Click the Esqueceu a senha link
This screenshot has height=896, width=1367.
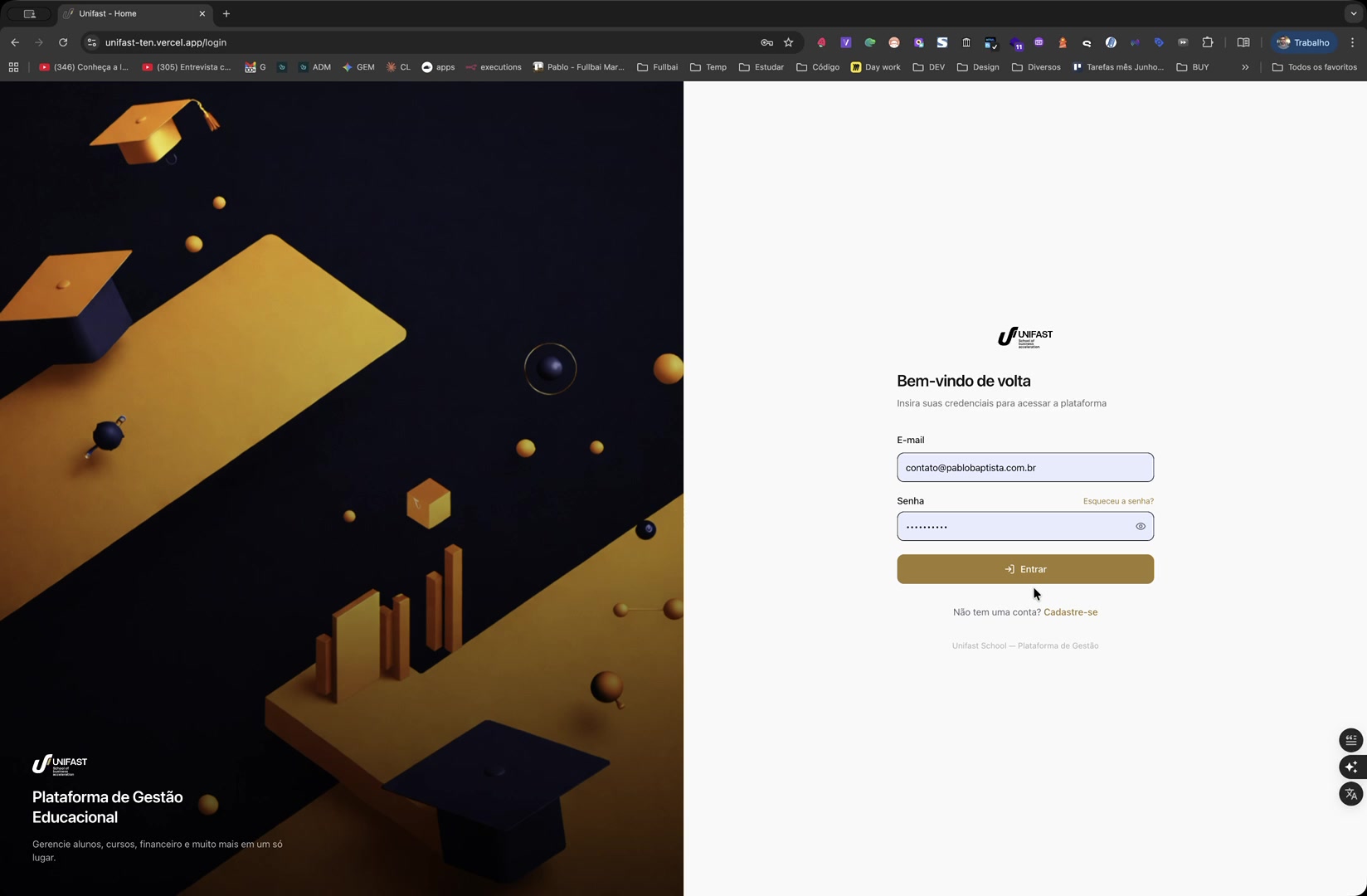pyautogui.click(x=1117, y=501)
